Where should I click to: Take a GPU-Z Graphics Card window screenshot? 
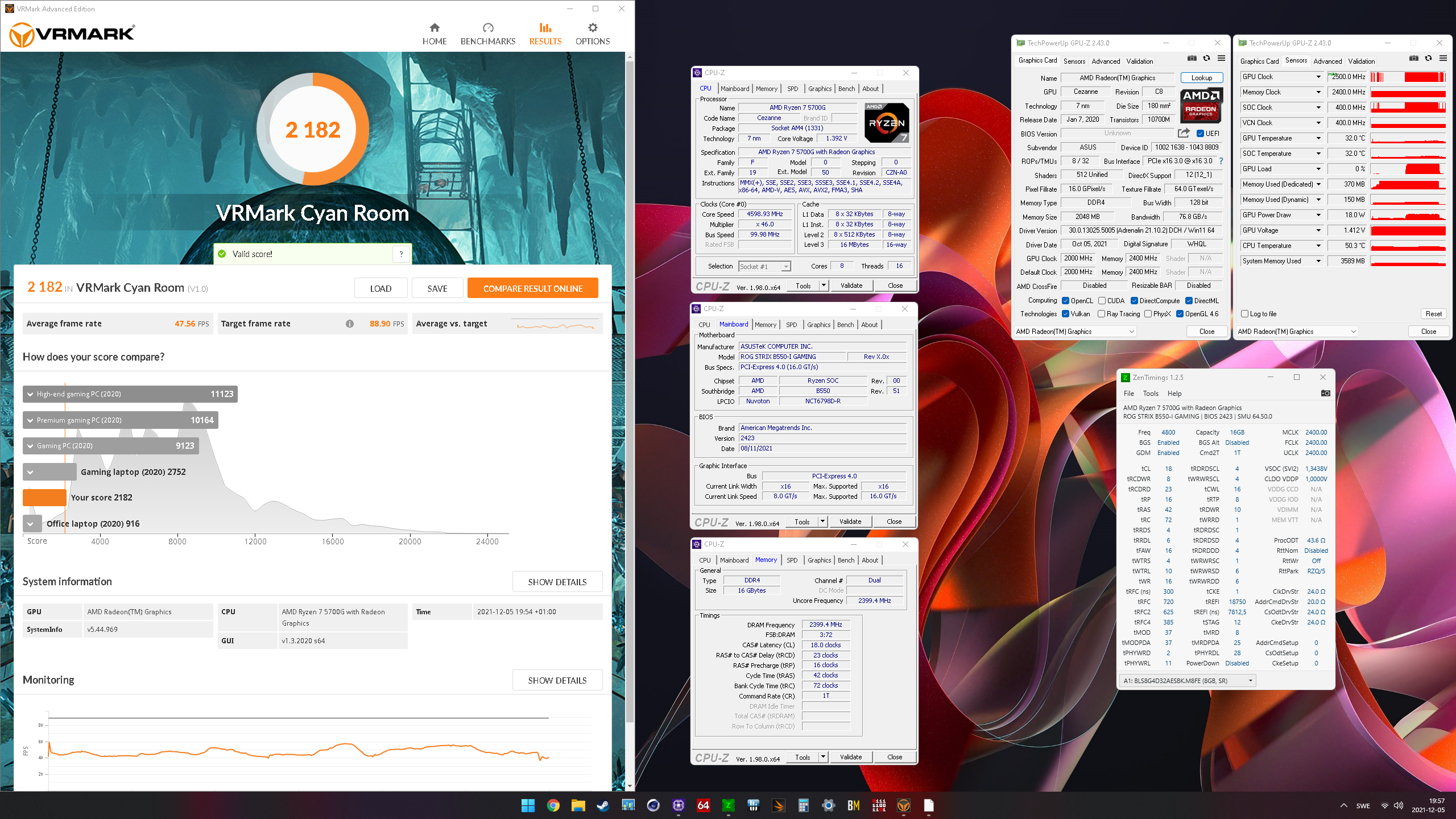(1192, 58)
